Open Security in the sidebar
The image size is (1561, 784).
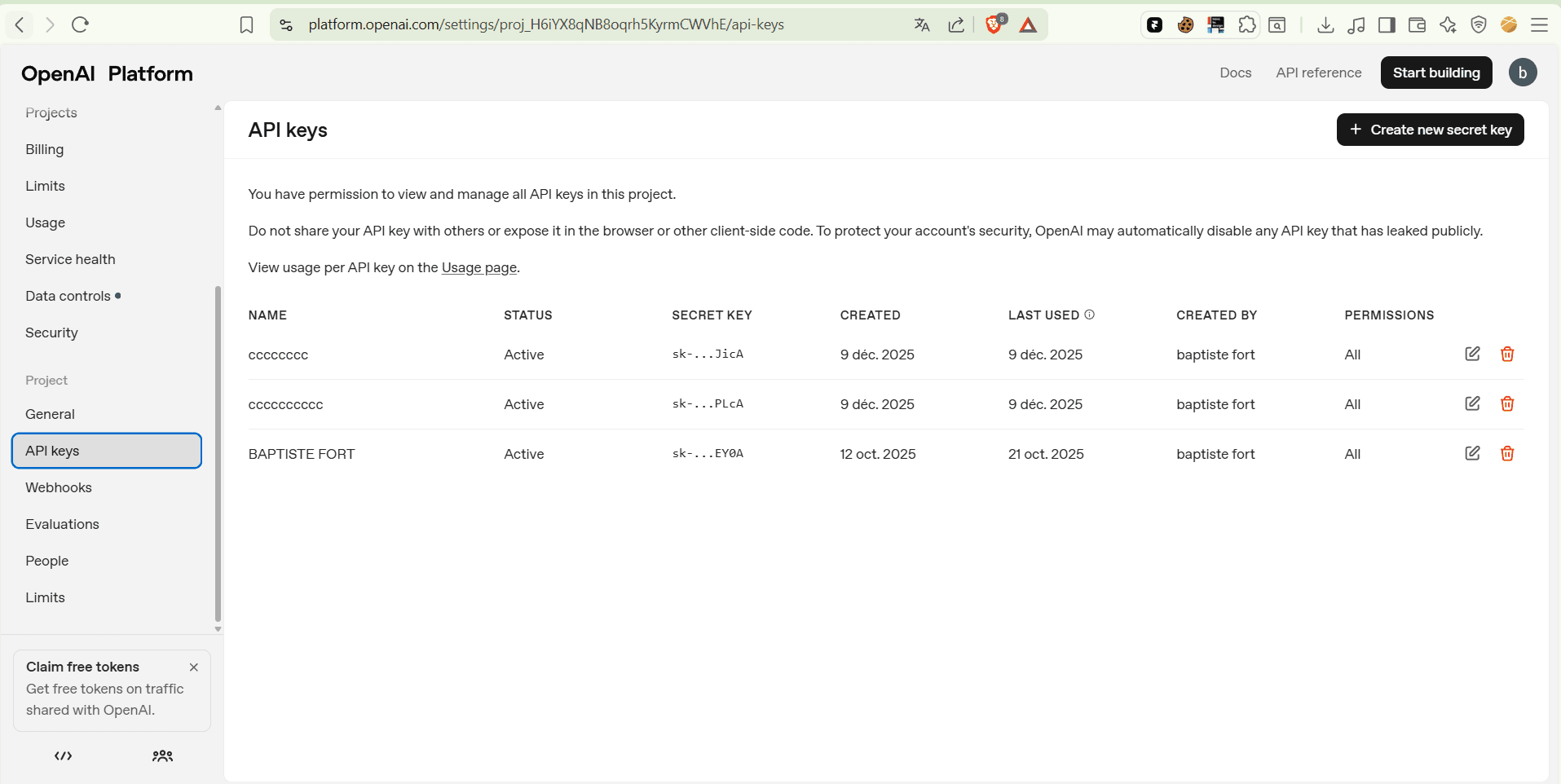(x=51, y=333)
